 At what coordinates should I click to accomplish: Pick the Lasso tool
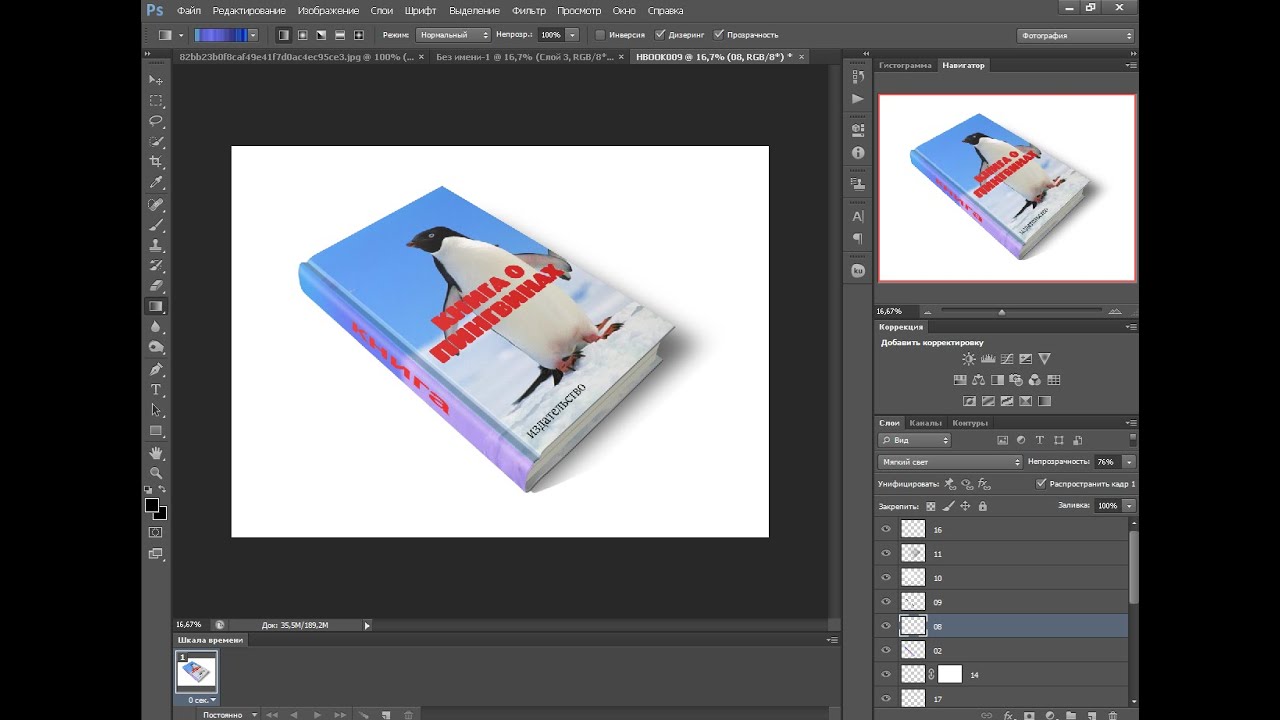tap(156, 121)
